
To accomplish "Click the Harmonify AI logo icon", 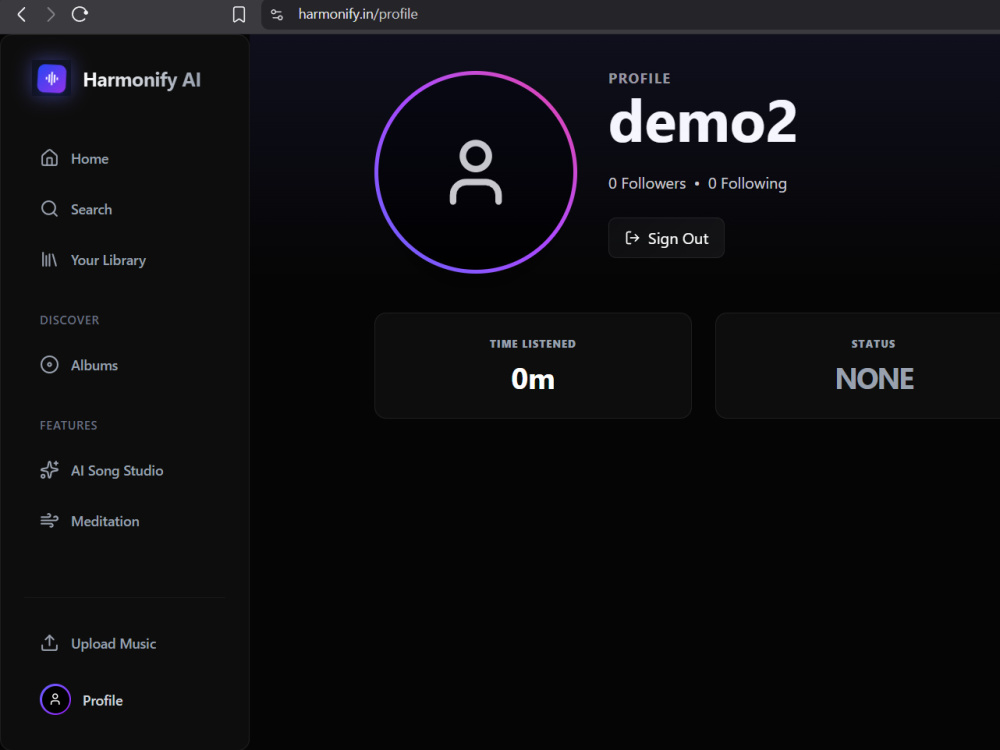I will pyautogui.click(x=52, y=79).
